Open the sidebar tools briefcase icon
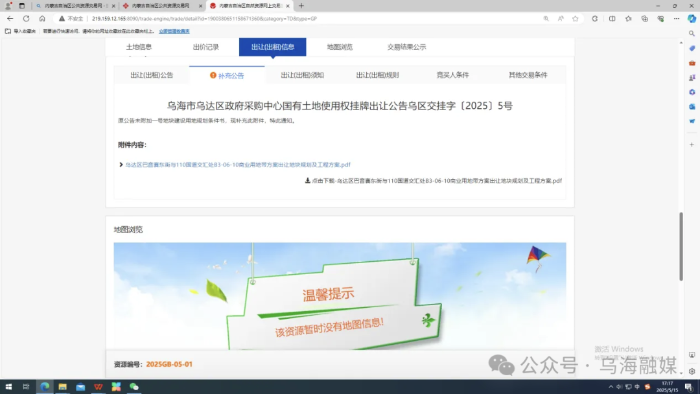 692,63
